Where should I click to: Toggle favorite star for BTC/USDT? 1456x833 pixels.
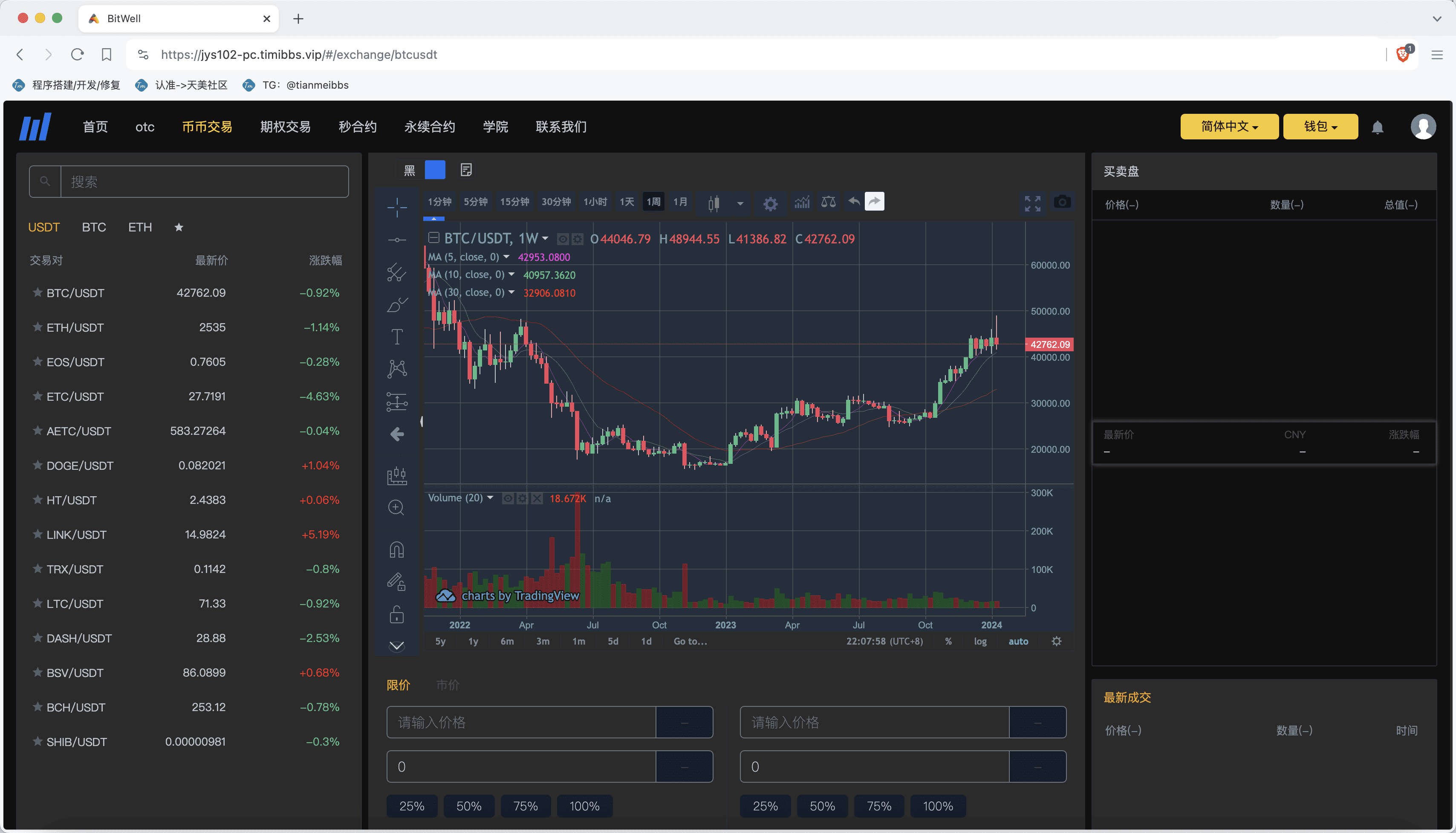(38, 292)
